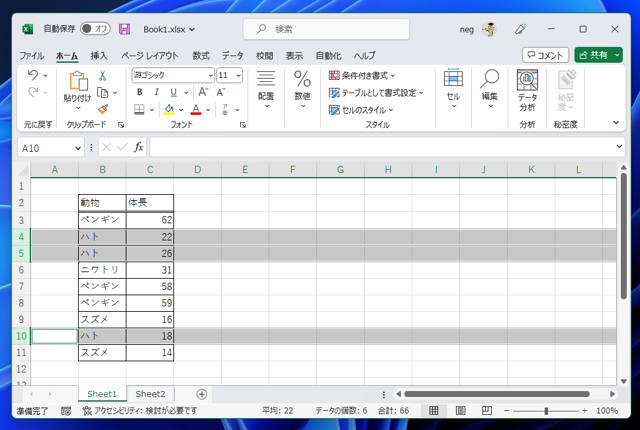Click the Paste clipboard icon

click(x=78, y=81)
